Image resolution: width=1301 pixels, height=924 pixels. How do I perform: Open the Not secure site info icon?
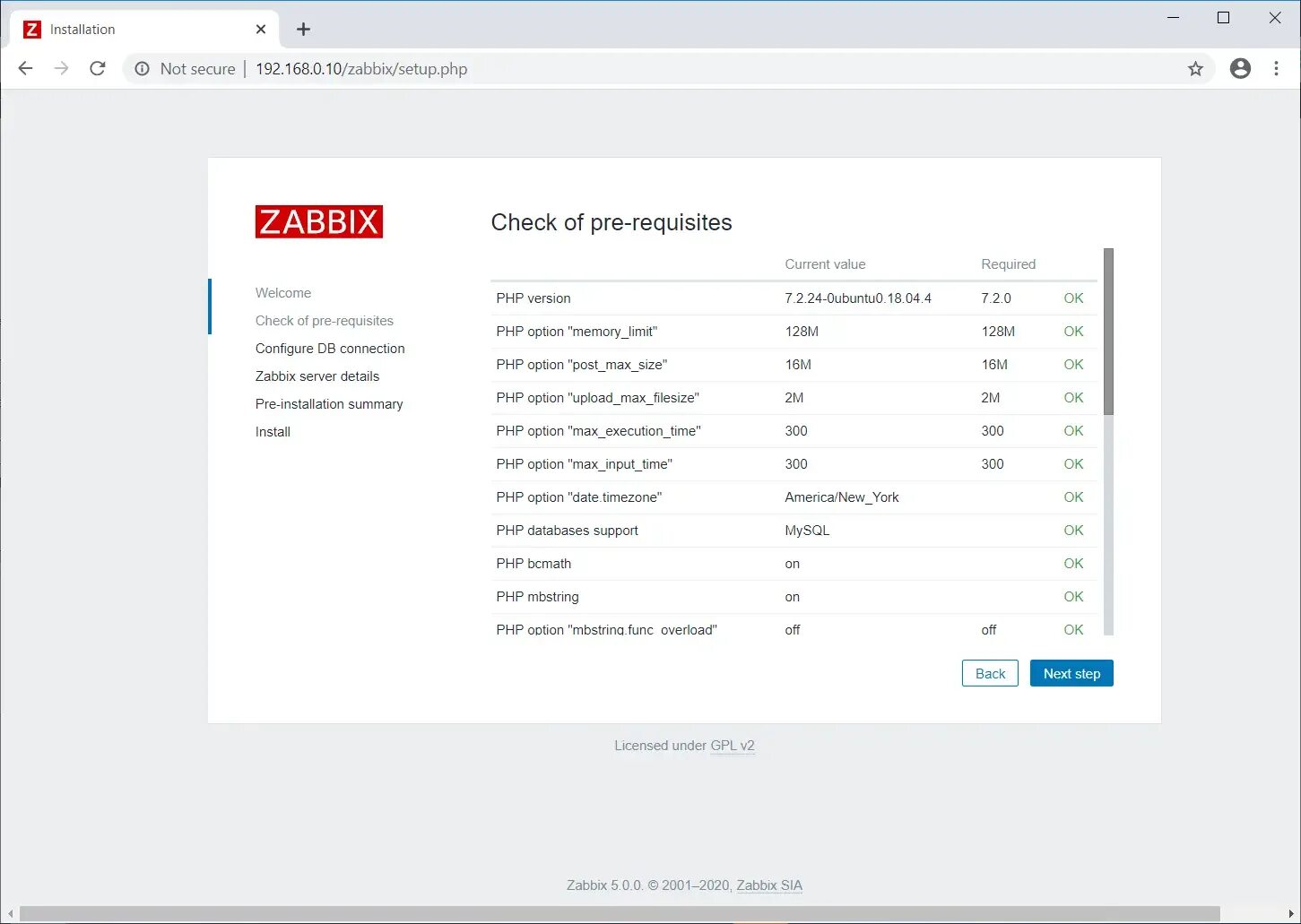pos(142,68)
